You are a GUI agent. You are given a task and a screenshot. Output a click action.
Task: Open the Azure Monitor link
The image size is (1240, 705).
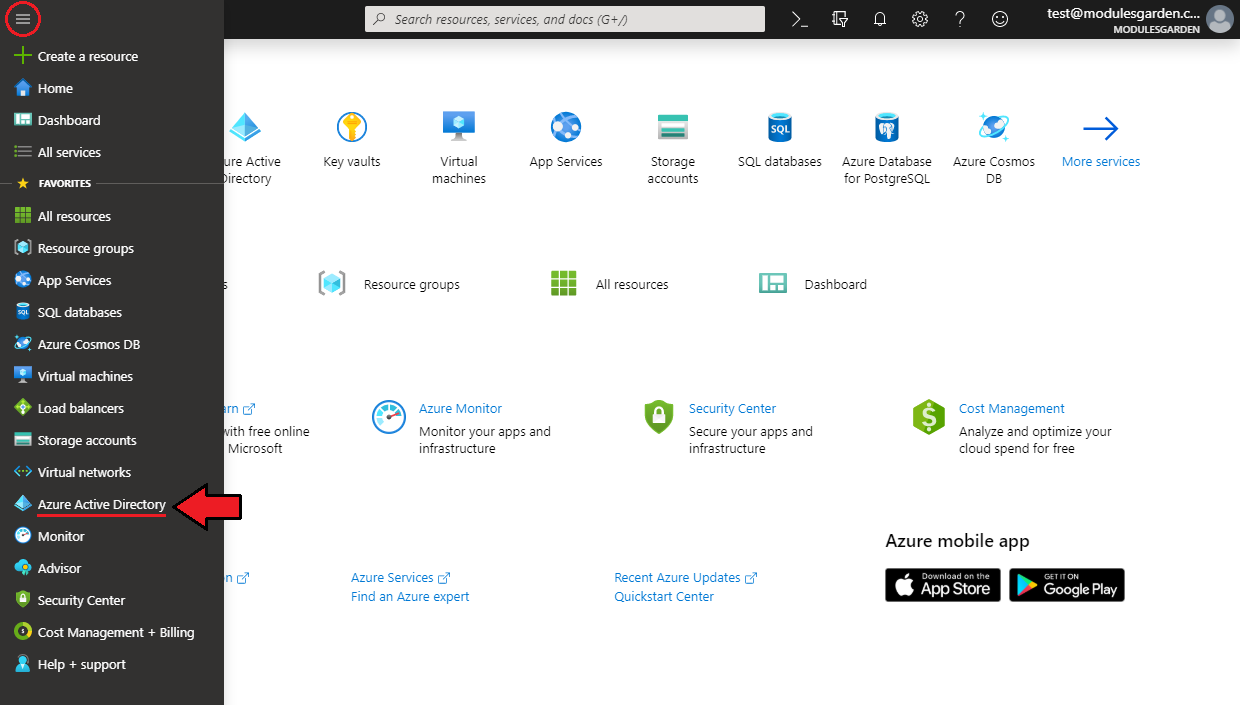(460, 408)
